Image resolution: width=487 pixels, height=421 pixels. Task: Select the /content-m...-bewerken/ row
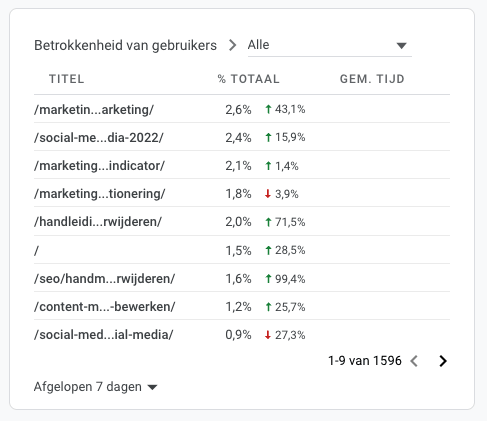coord(242,306)
